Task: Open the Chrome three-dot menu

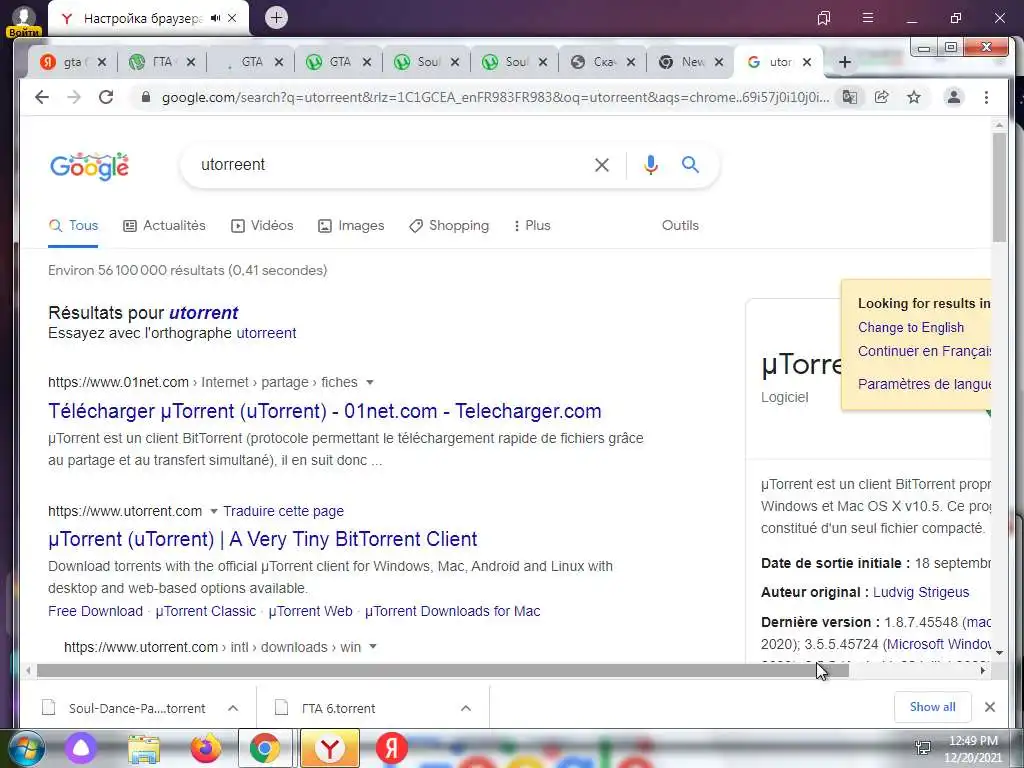Action: (986, 97)
